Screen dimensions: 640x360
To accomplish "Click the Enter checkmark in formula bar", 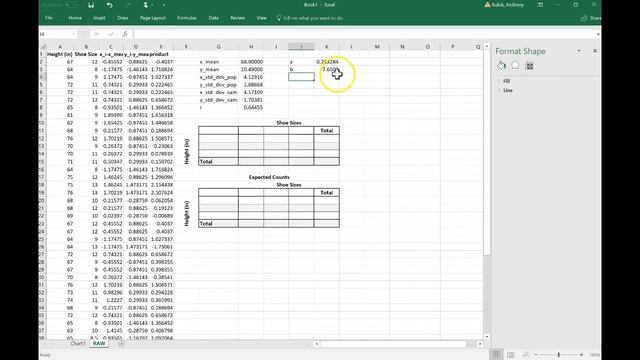I will 111,34.
